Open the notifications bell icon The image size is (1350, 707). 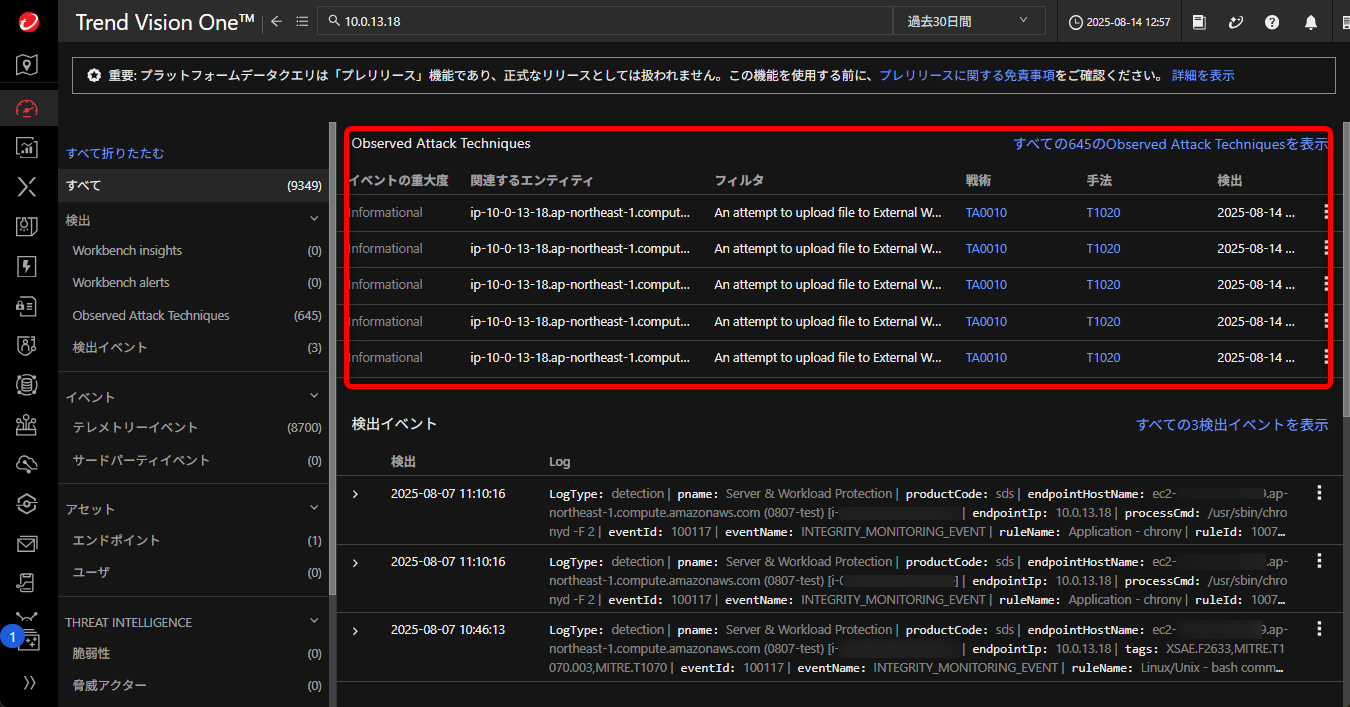pyautogui.click(x=1310, y=21)
